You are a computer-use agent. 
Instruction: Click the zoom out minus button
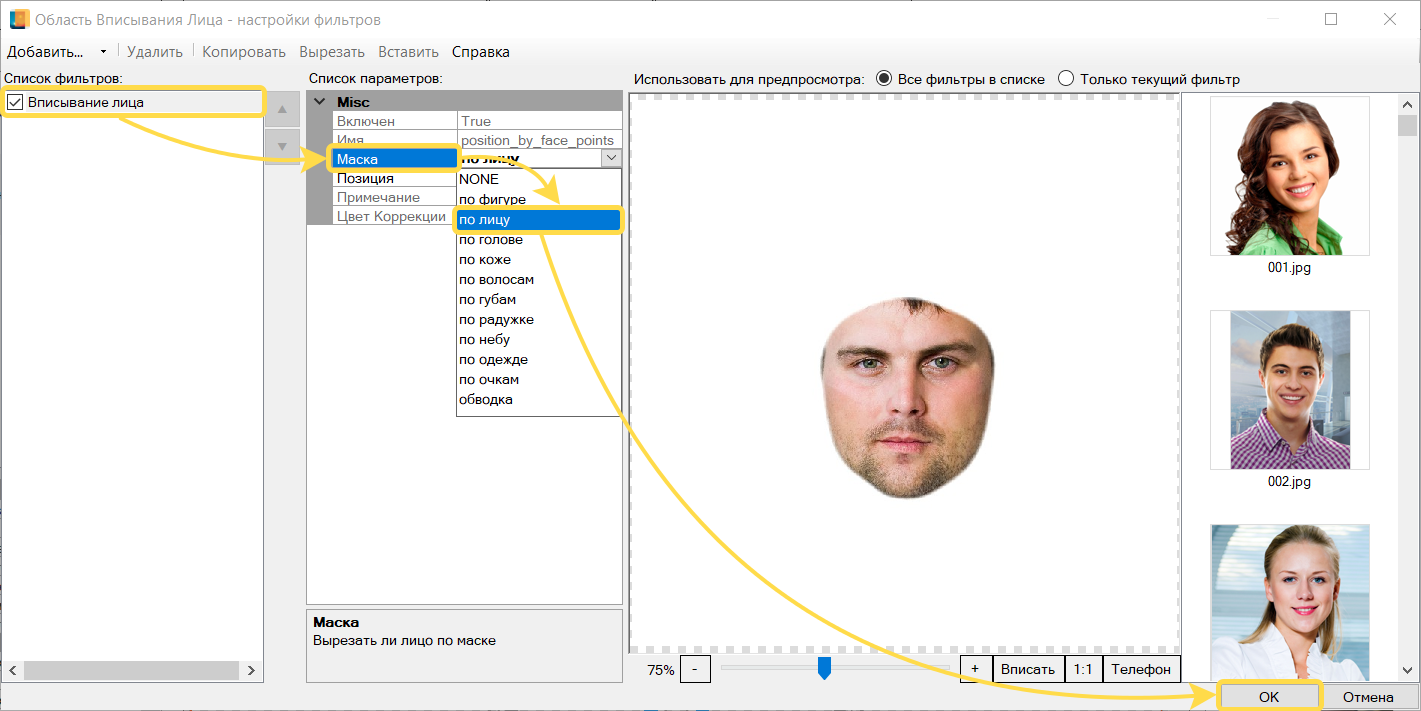[x=695, y=669]
